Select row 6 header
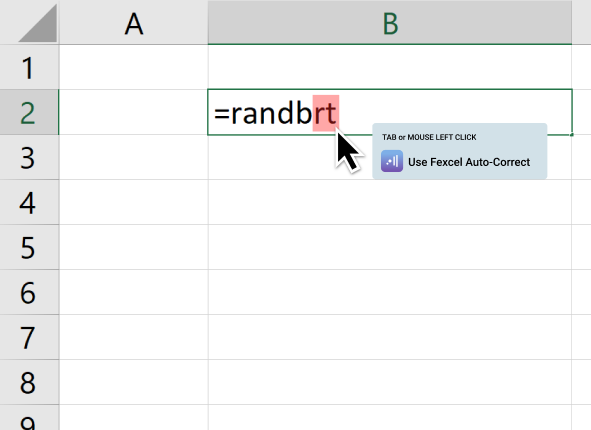Image resolution: width=591 pixels, height=430 pixels. (x=29, y=292)
